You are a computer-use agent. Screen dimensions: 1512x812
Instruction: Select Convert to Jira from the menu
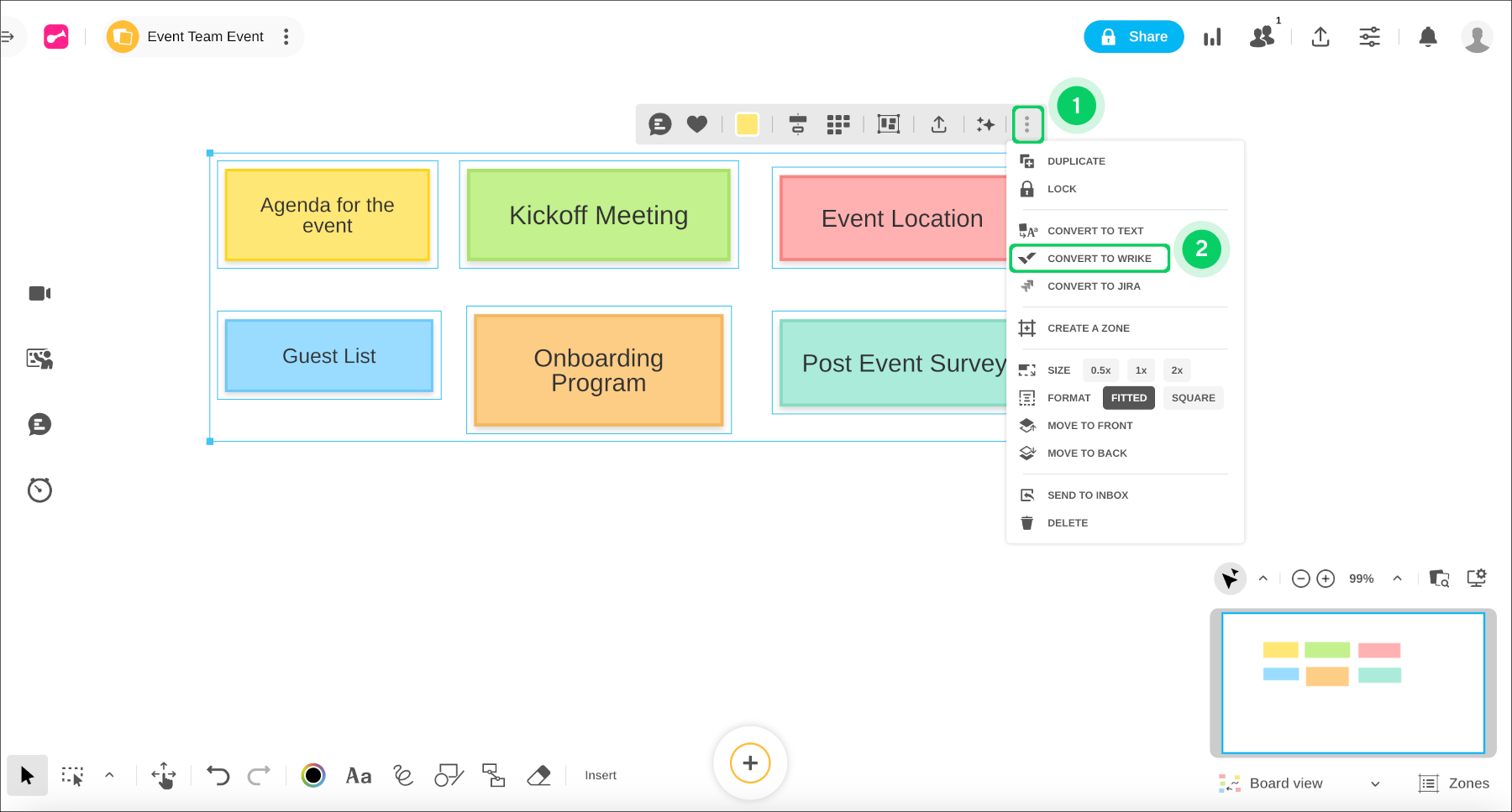1093,286
